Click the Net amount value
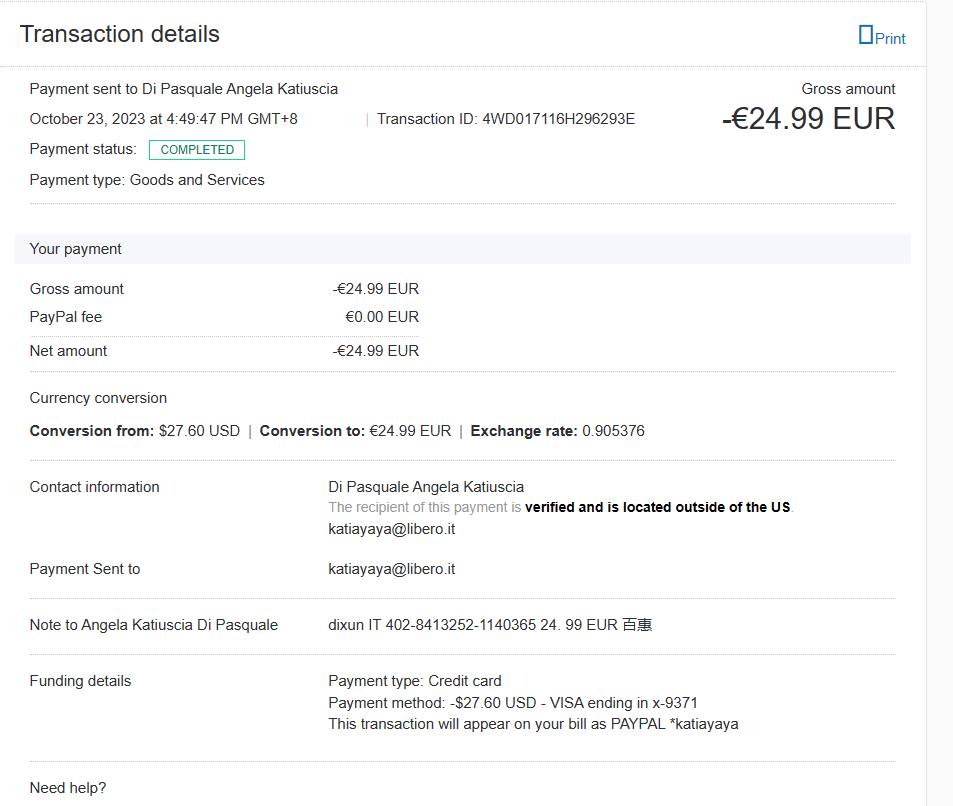 [376, 351]
